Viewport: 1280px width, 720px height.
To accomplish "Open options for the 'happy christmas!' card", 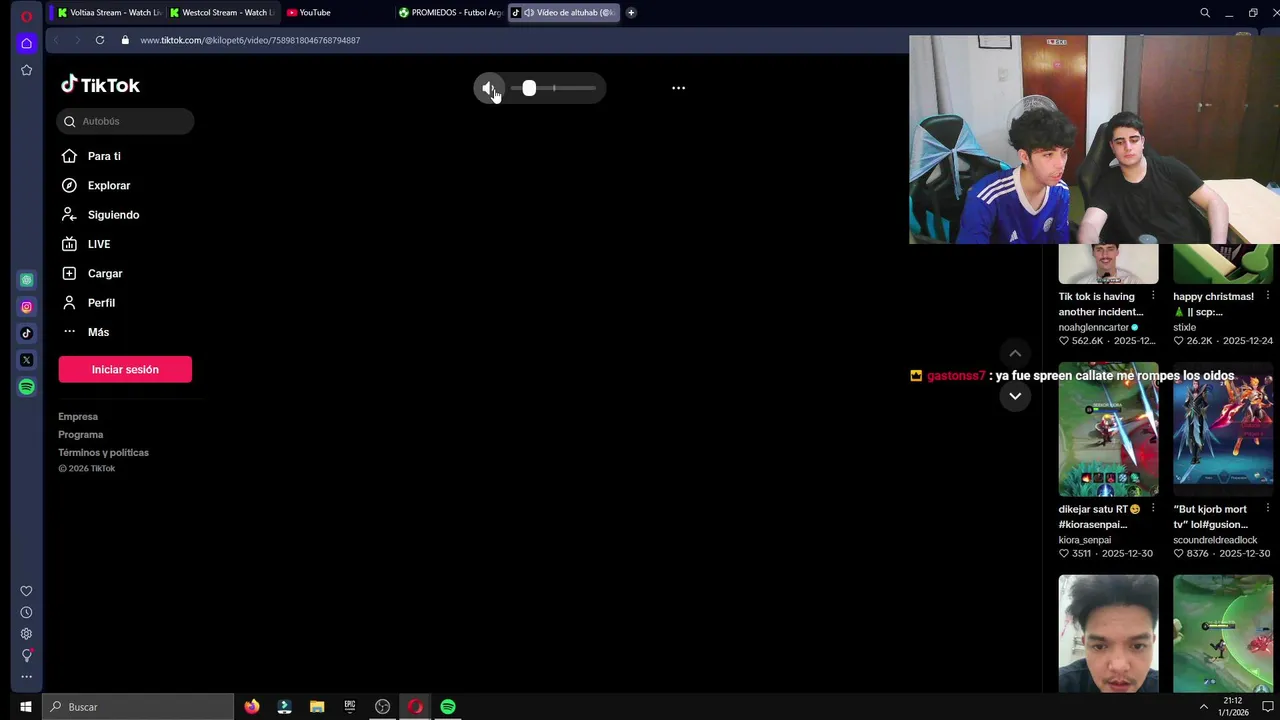I will (x=1268, y=296).
